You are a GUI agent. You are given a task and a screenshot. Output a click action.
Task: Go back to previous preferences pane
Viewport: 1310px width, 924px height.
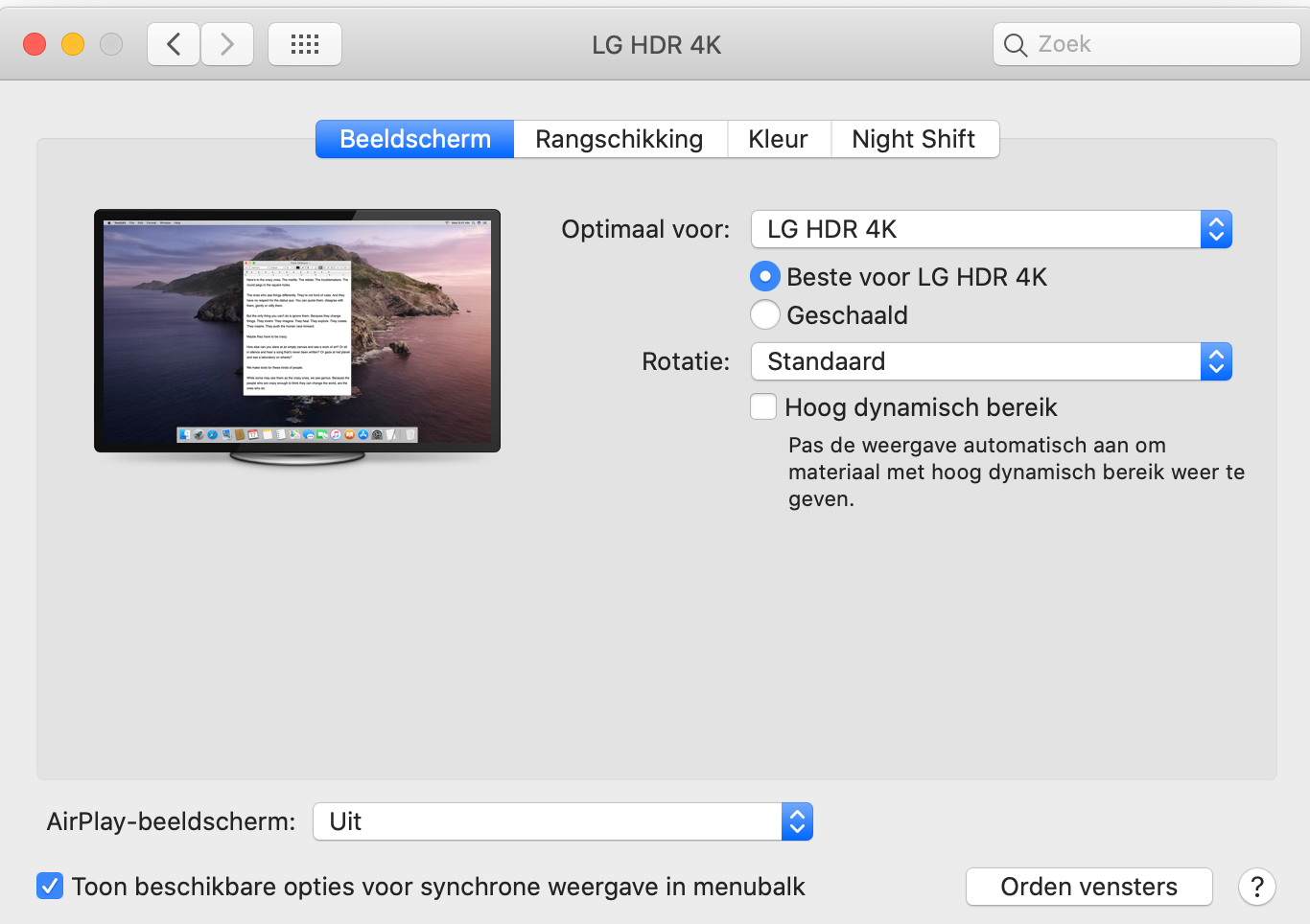pyautogui.click(x=174, y=44)
